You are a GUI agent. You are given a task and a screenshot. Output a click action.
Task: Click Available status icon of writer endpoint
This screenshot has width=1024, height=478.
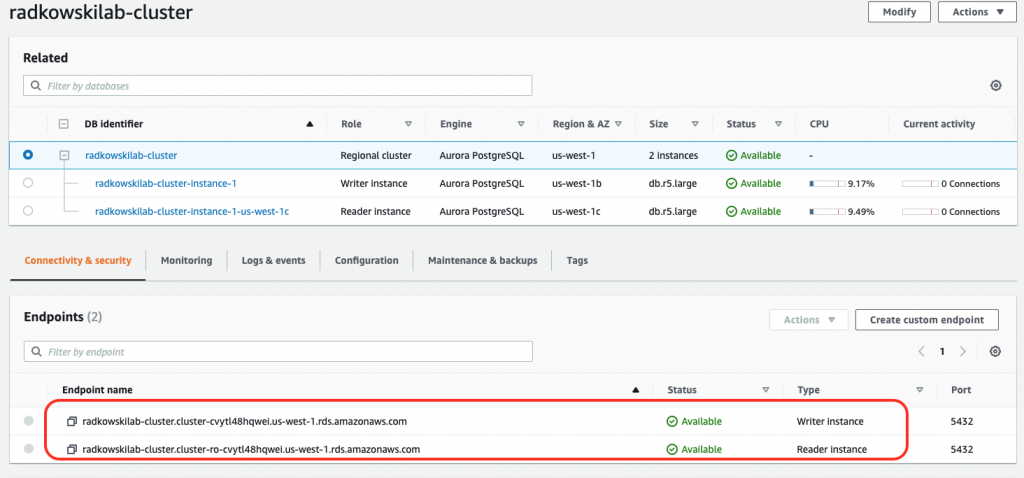click(672, 421)
